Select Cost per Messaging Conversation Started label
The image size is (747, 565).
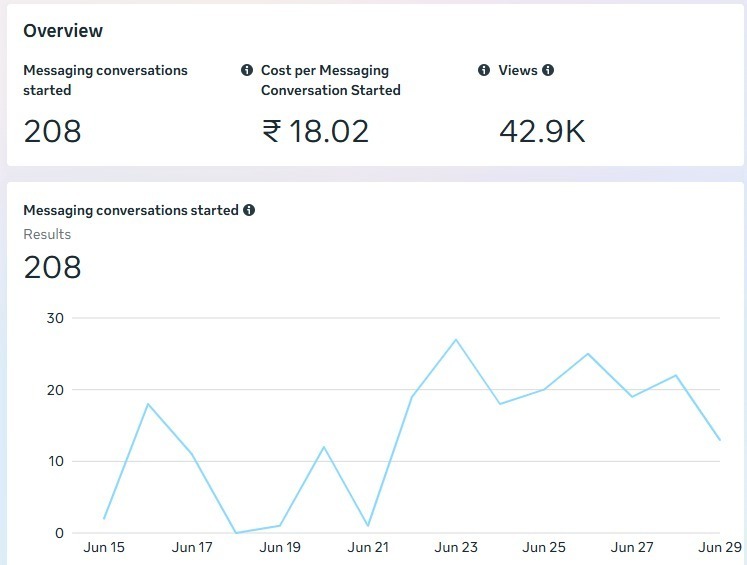[x=331, y=80]
